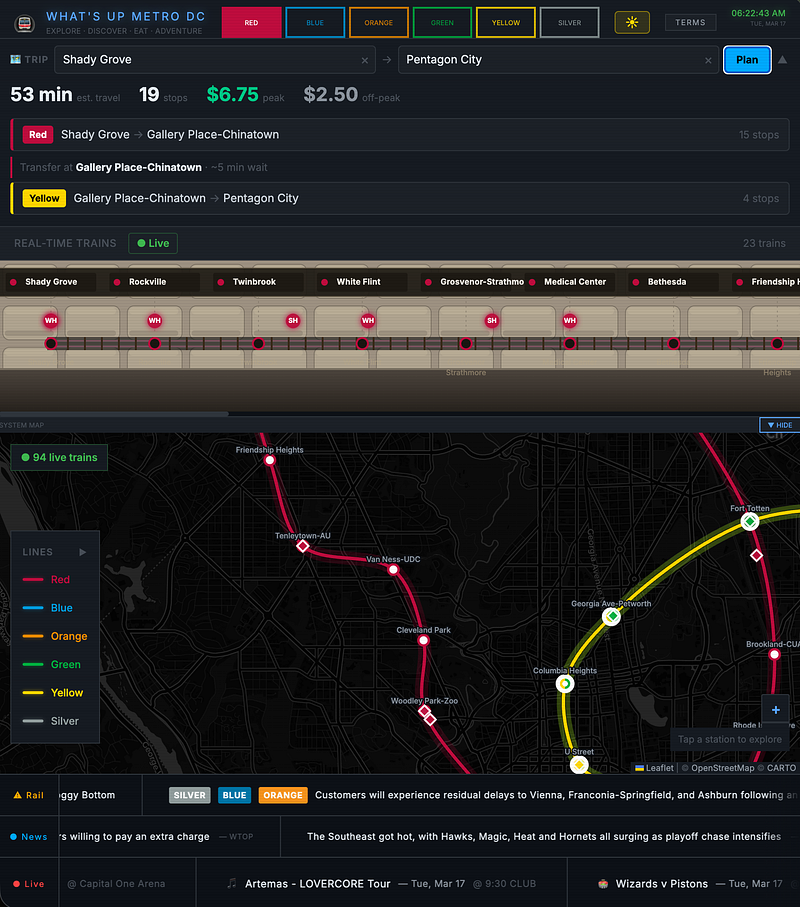Click the trip map icon beside TRIP
This screenshot has width=800, height=907.
tap(16, 59)
